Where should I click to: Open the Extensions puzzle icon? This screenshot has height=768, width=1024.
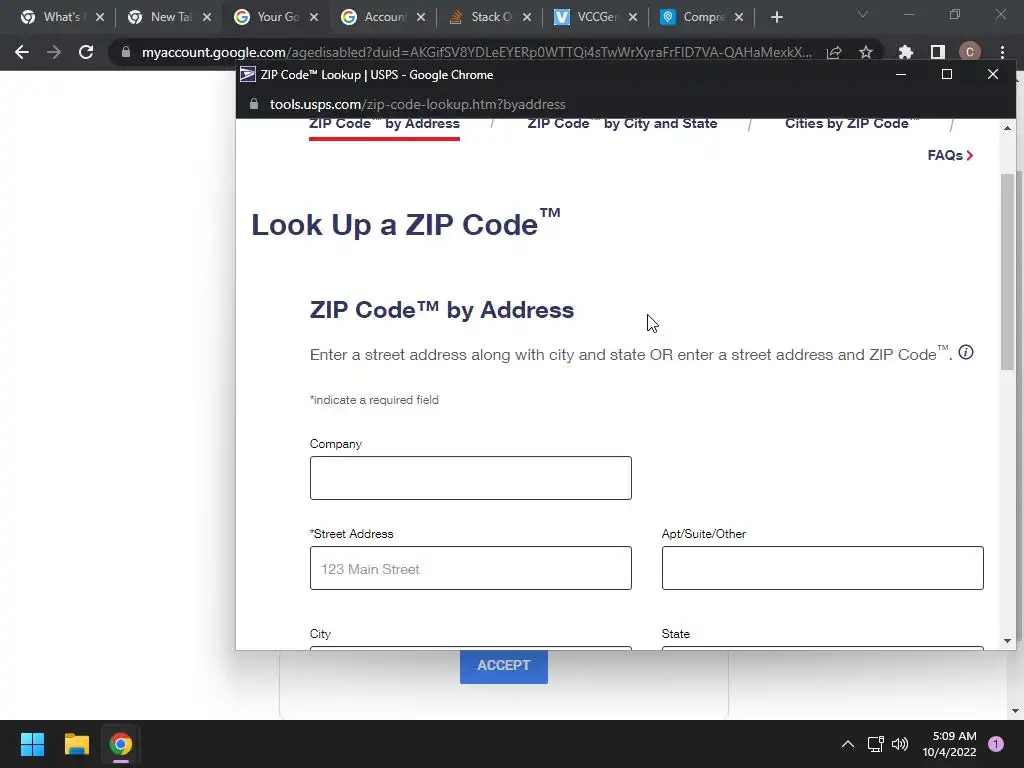(906, 52)
